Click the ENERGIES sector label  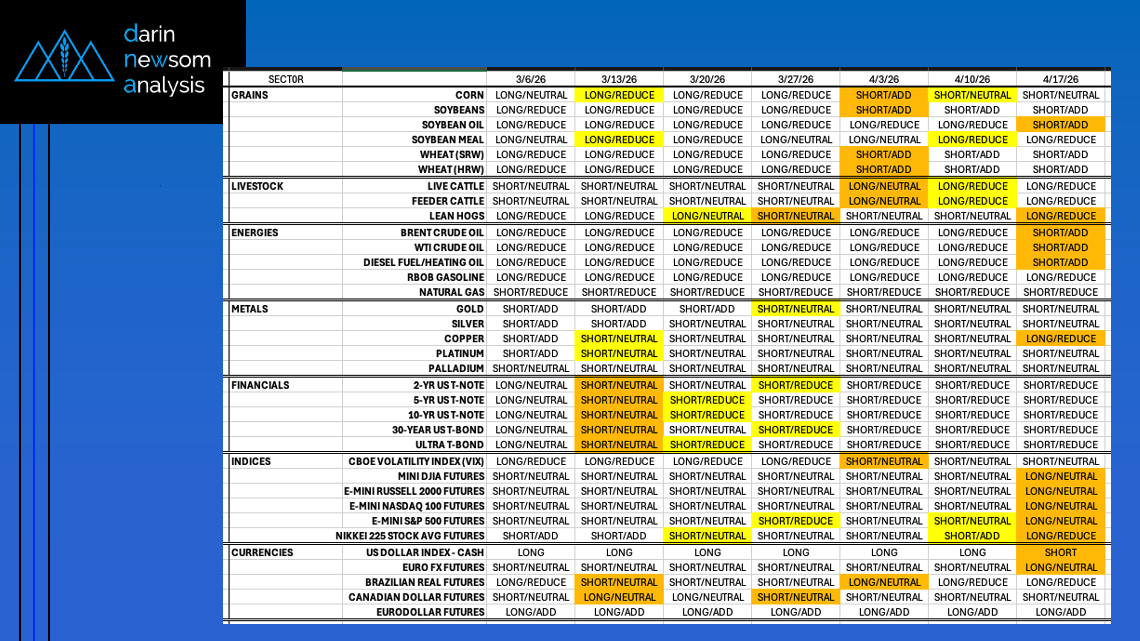click(x=255, y=233)
